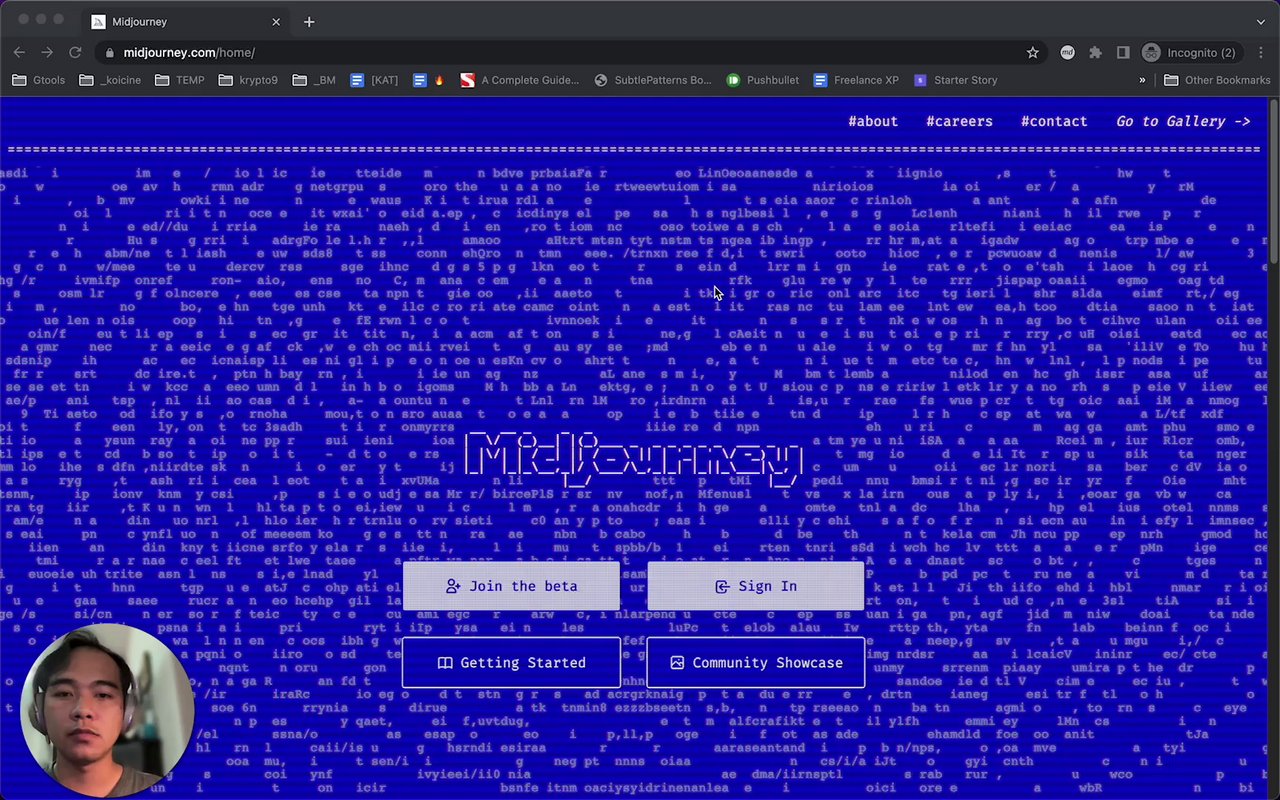Image resolution: width=1280 pixels, height=800 pixels.
Task: Go to the #about section
Action: [x=873, y=121]
